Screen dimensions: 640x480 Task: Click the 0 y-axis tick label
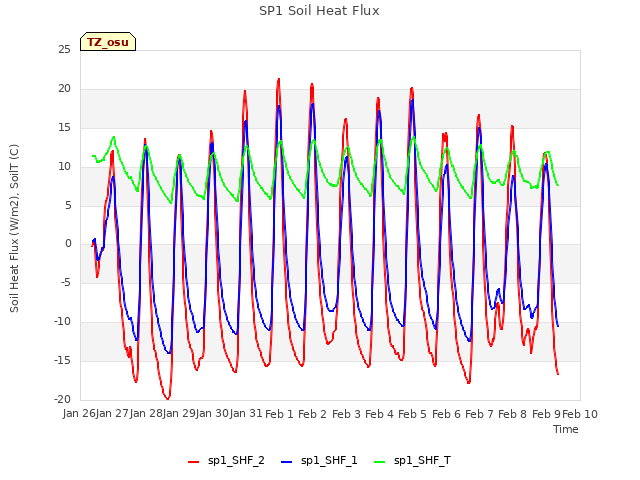pos(68,244)
